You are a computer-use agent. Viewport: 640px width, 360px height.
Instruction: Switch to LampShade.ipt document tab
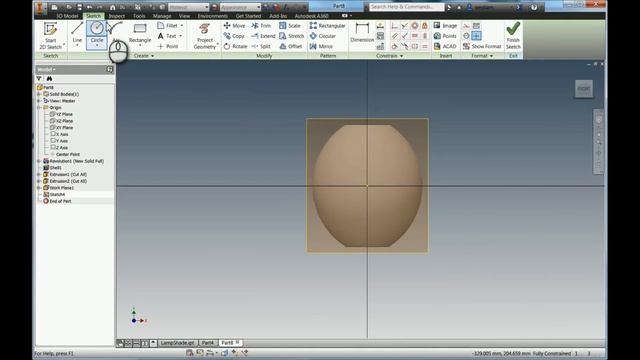click(178, 343)
